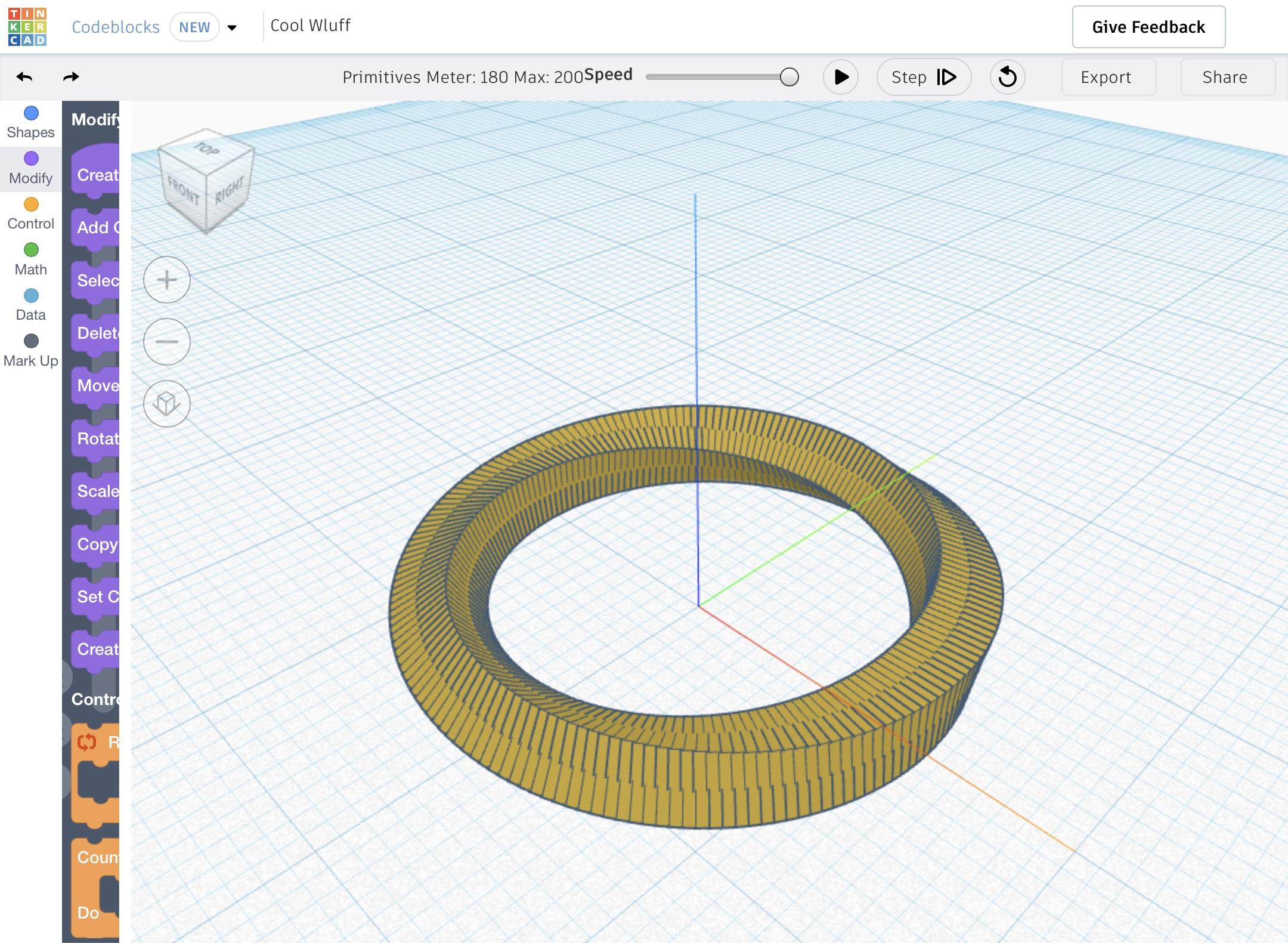Screen dimensions: 1288x943
Task: Click the Tinkercad logo icon
Action: point(27,27)
